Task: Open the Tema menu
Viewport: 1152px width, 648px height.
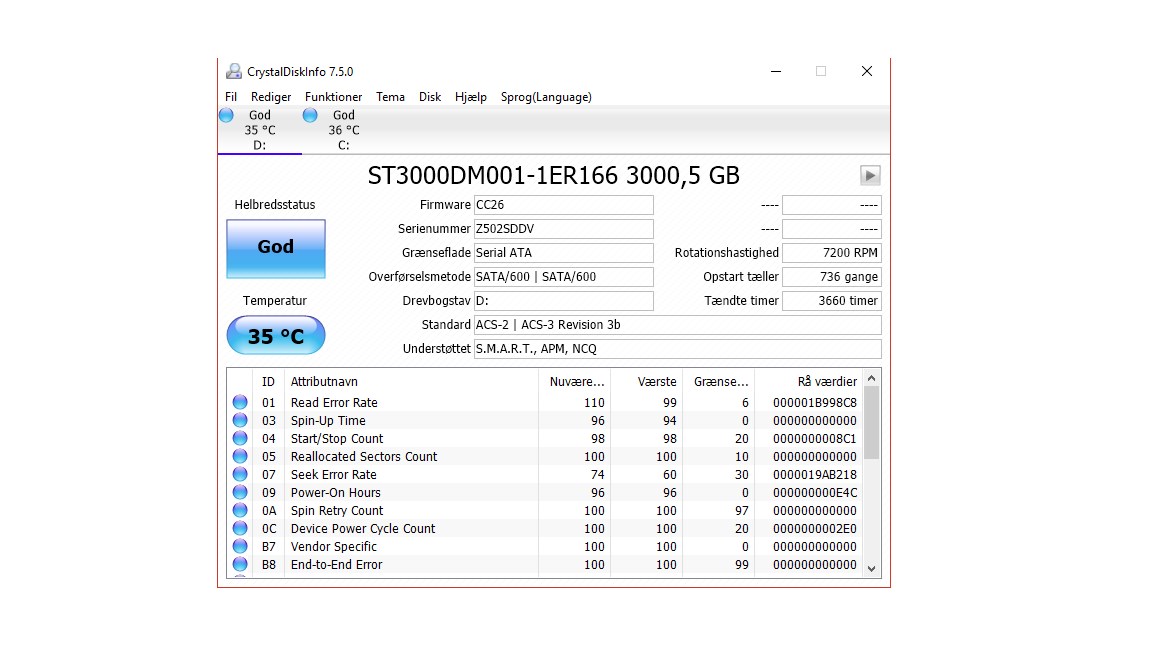Action: [x=390, y=97]
